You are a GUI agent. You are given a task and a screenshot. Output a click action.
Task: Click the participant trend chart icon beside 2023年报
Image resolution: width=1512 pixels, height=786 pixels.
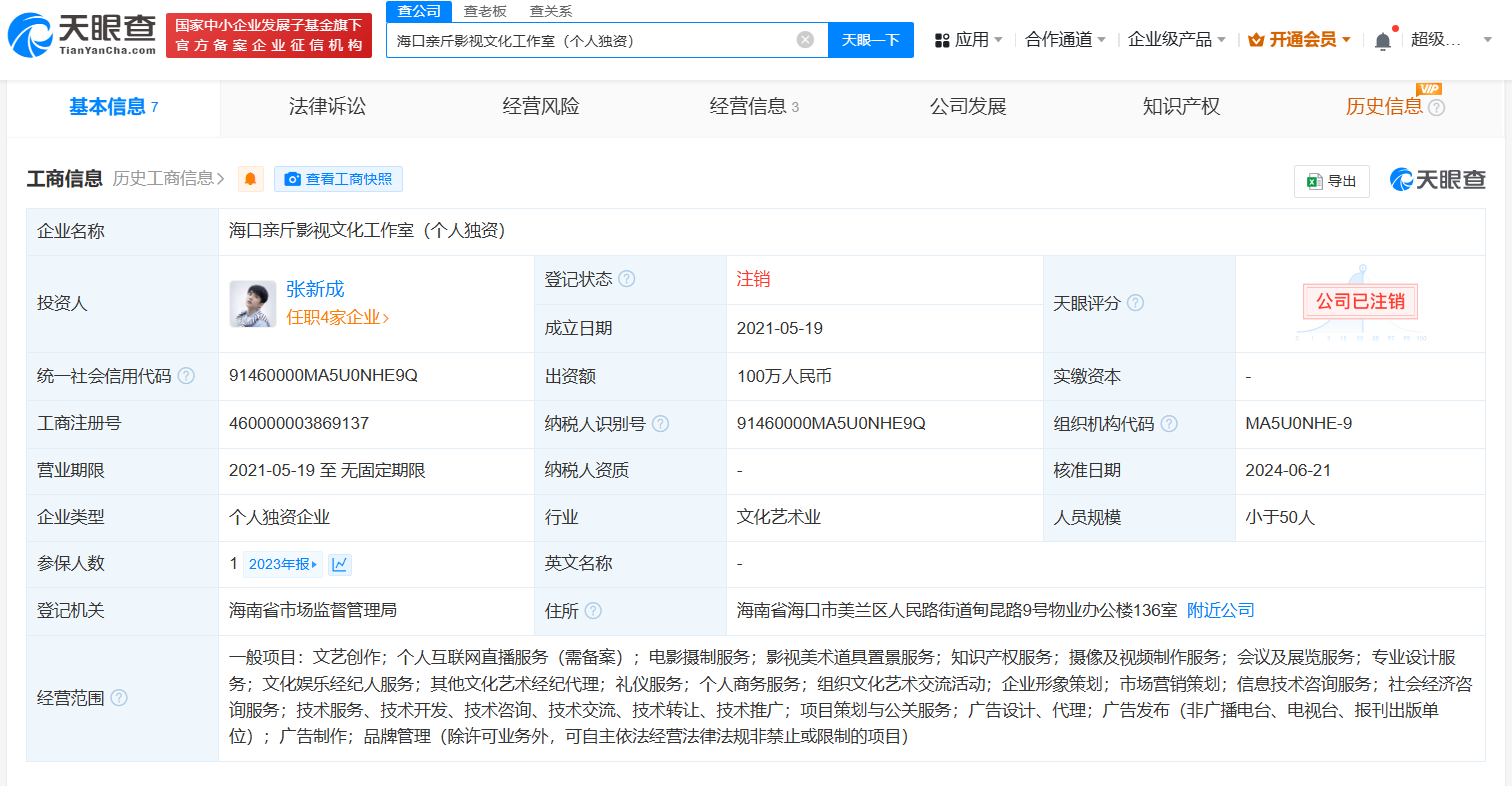pyautogui.click(x=338, y=563)
